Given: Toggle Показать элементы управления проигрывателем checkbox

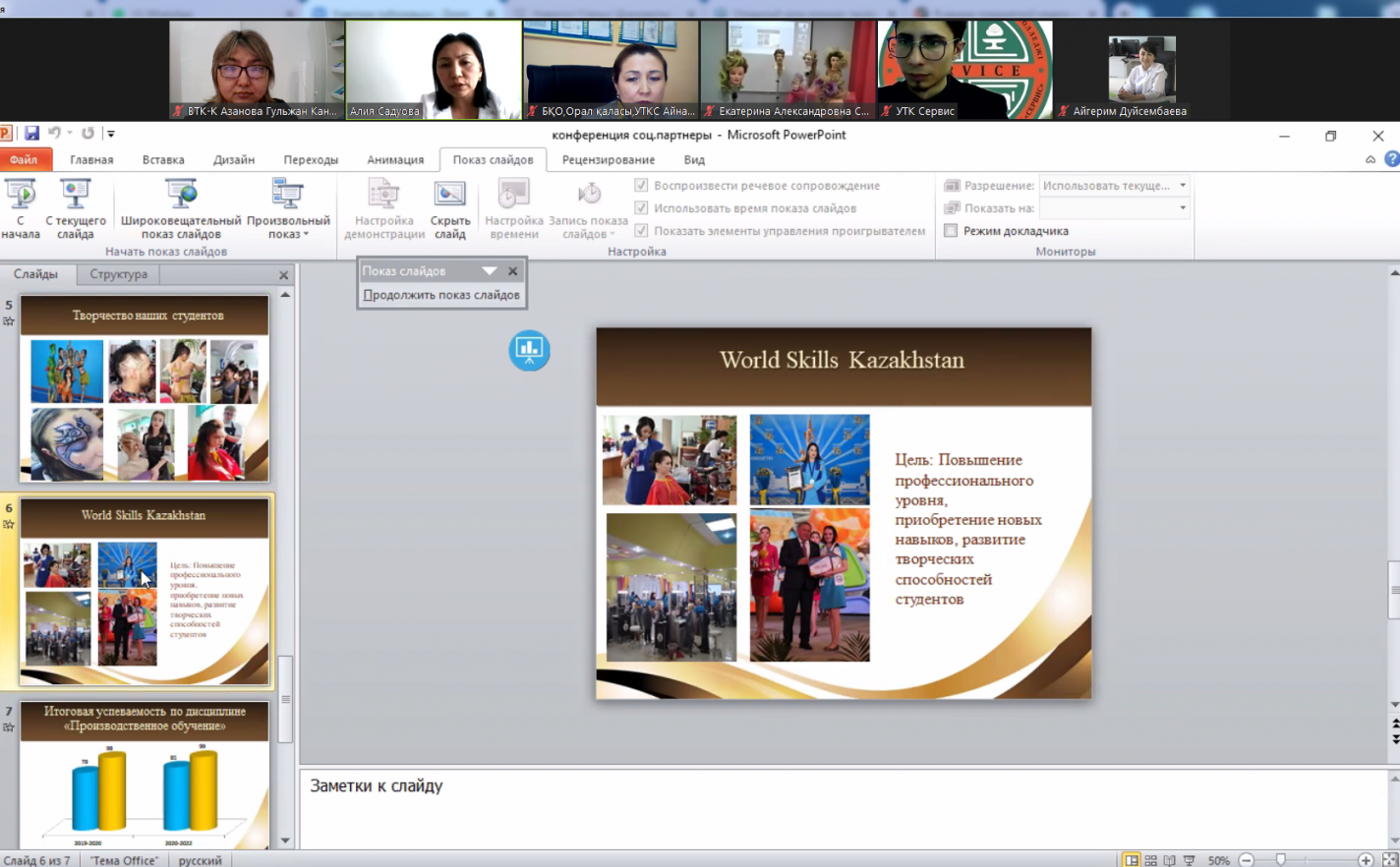Looking at the screenshot, I should click(x=641, y=230).
